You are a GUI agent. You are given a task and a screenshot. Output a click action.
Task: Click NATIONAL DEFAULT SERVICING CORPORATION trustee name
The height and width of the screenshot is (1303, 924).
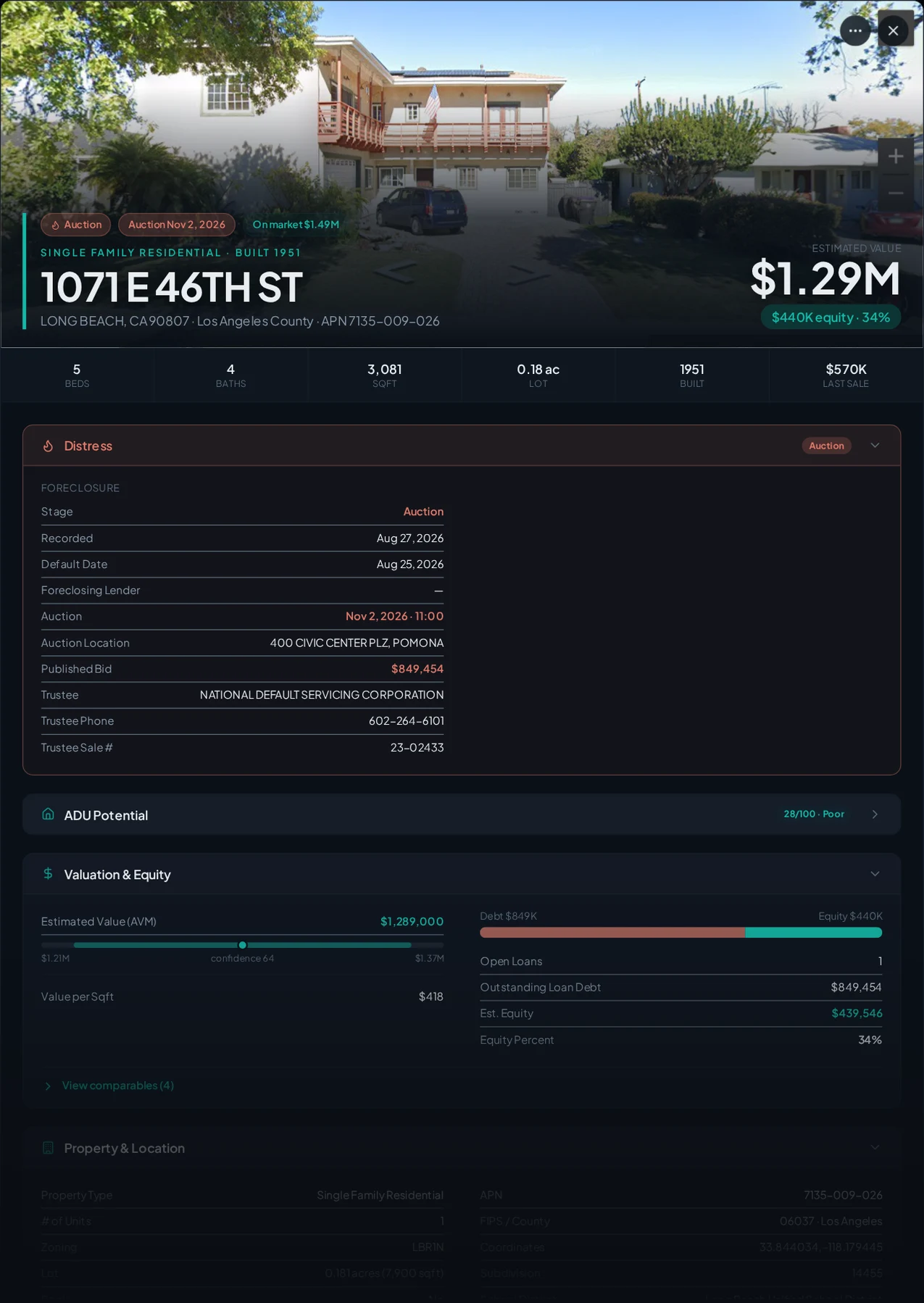322,695
